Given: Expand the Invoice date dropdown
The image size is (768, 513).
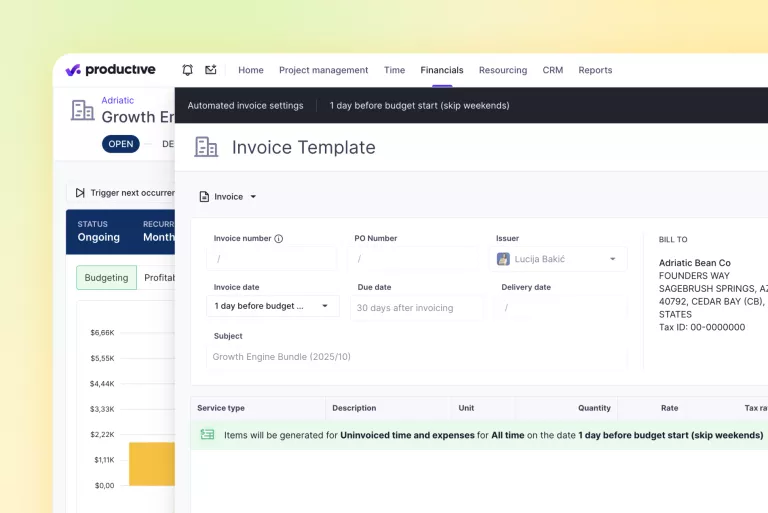Looking at the screenshot, I should tap(324, 306).
